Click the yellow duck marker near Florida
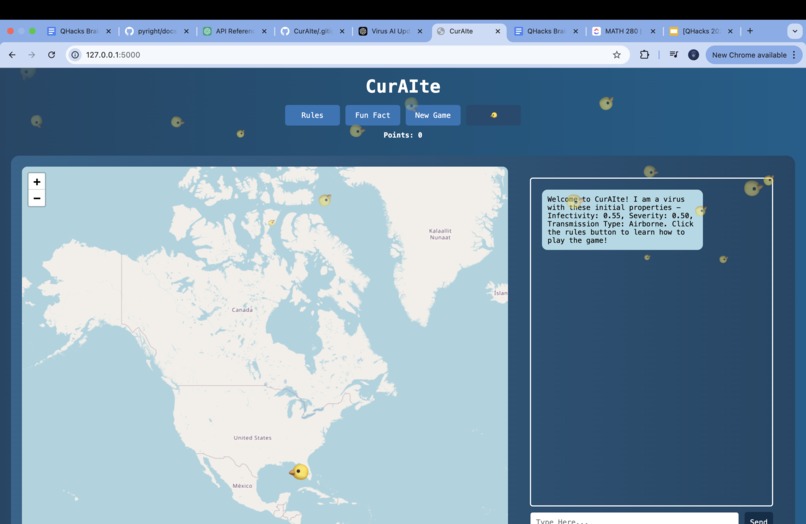Viewport: 806px width, 524px height. [299, 471]
